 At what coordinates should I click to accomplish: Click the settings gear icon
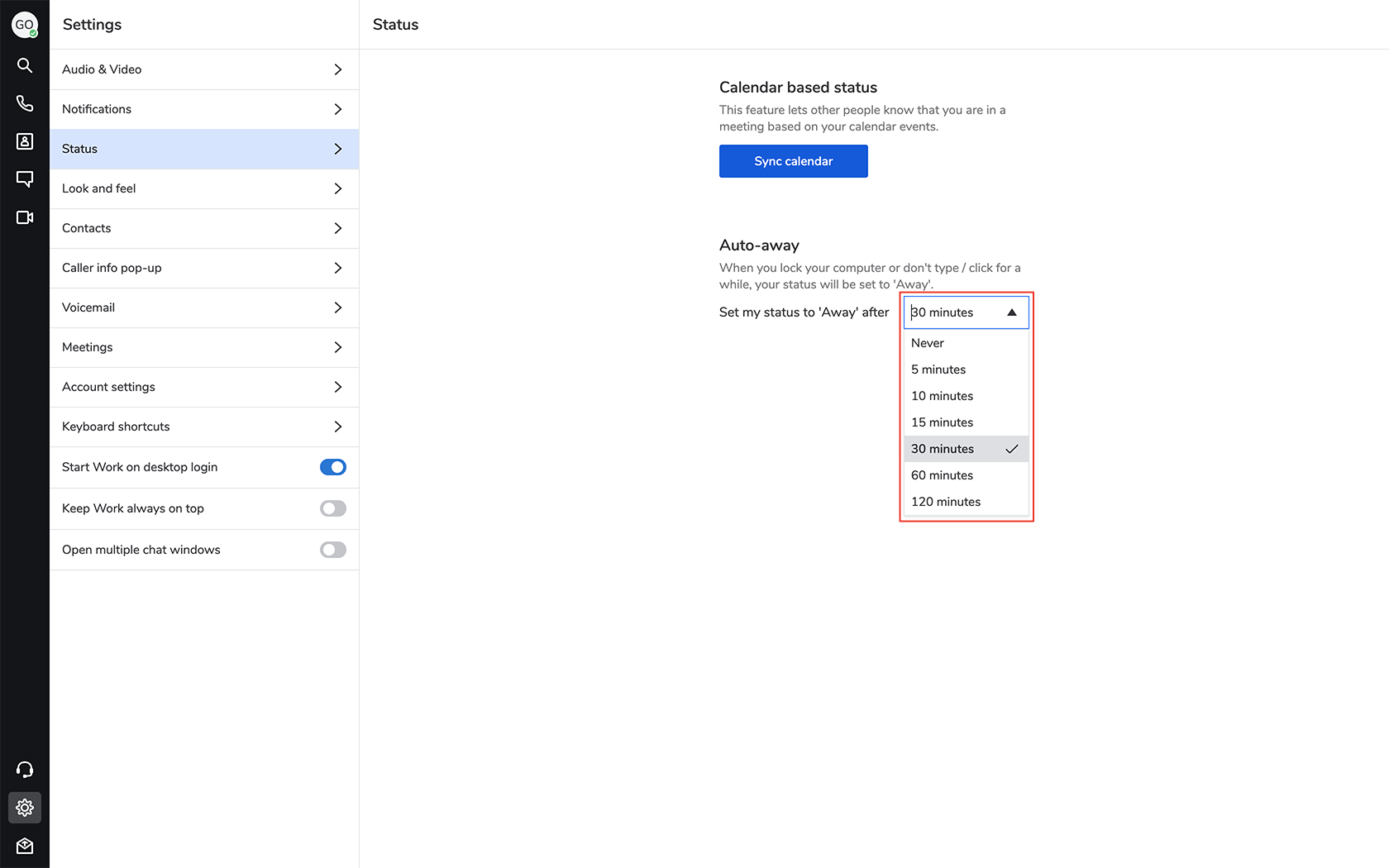tap(25, 808)
